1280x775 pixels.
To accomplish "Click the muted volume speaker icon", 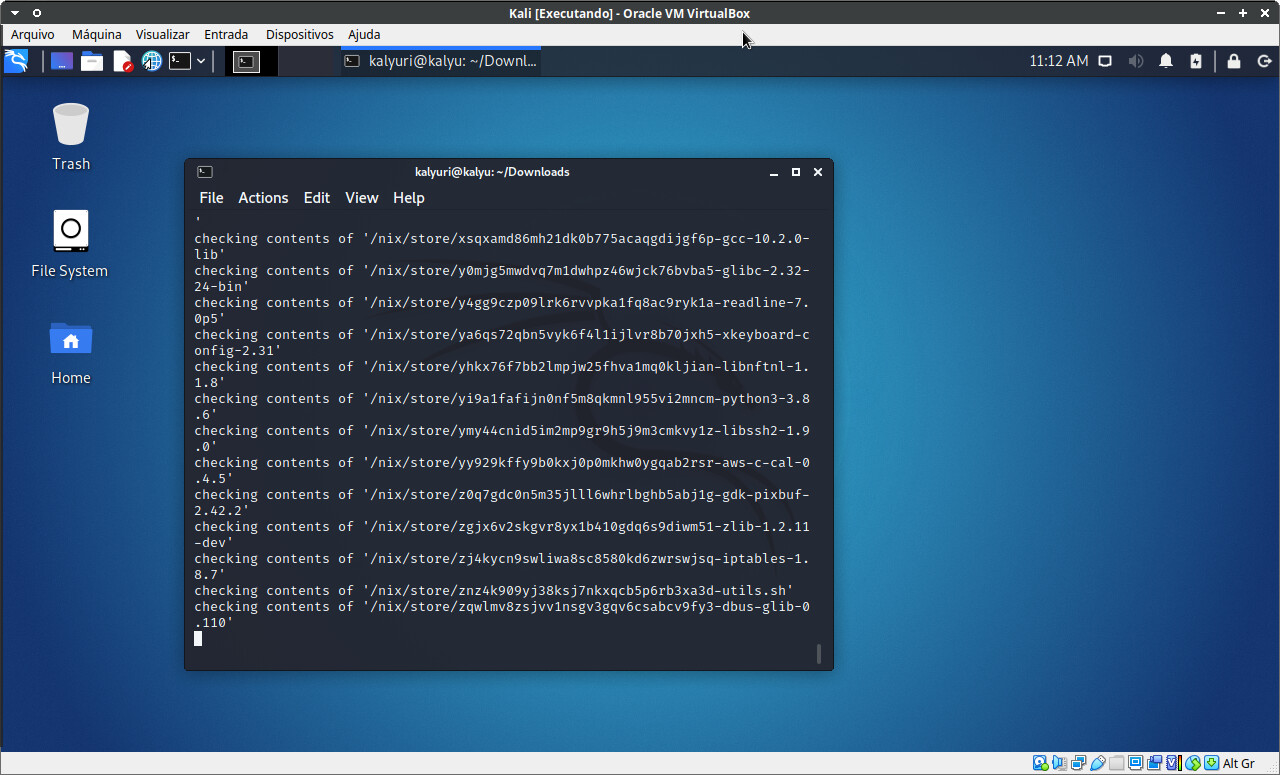I will tap(1136, 61).
